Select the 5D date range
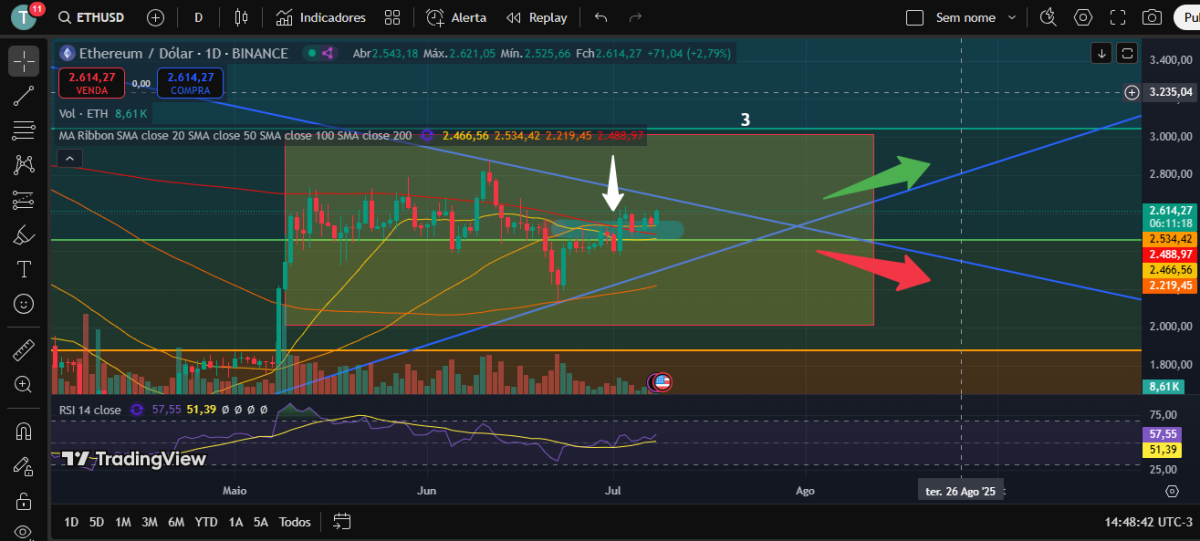This screenshot has height=541, width=1200. (96, 522)
